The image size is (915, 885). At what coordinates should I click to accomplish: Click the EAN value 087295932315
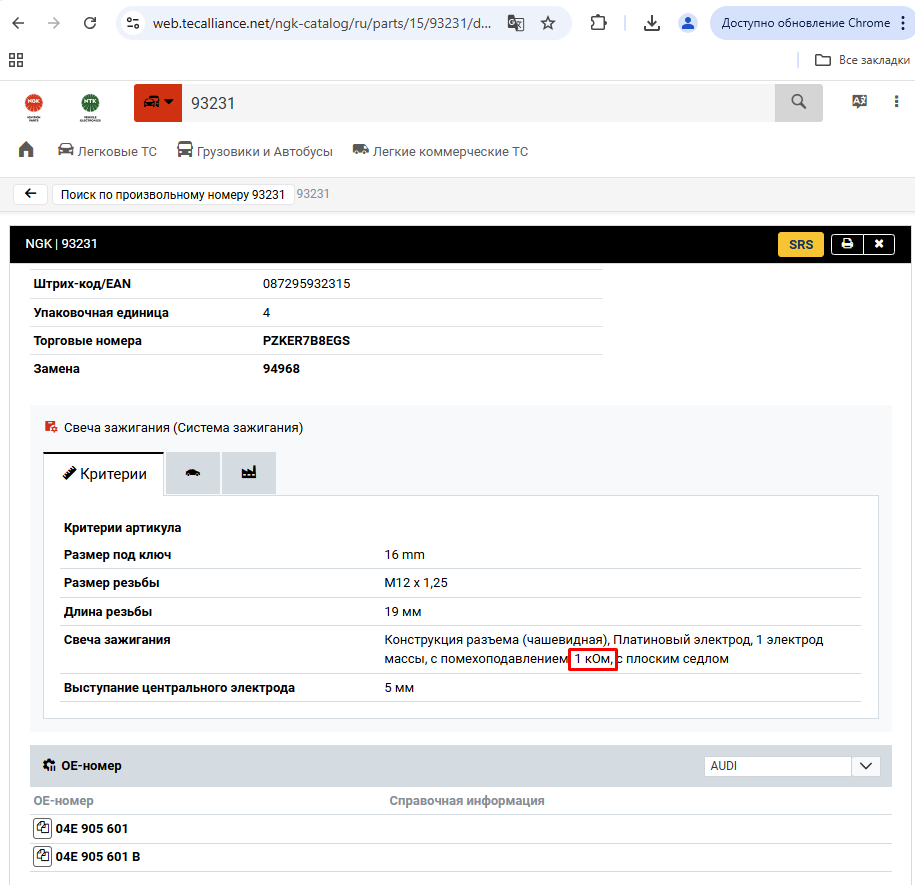(306, 284)
